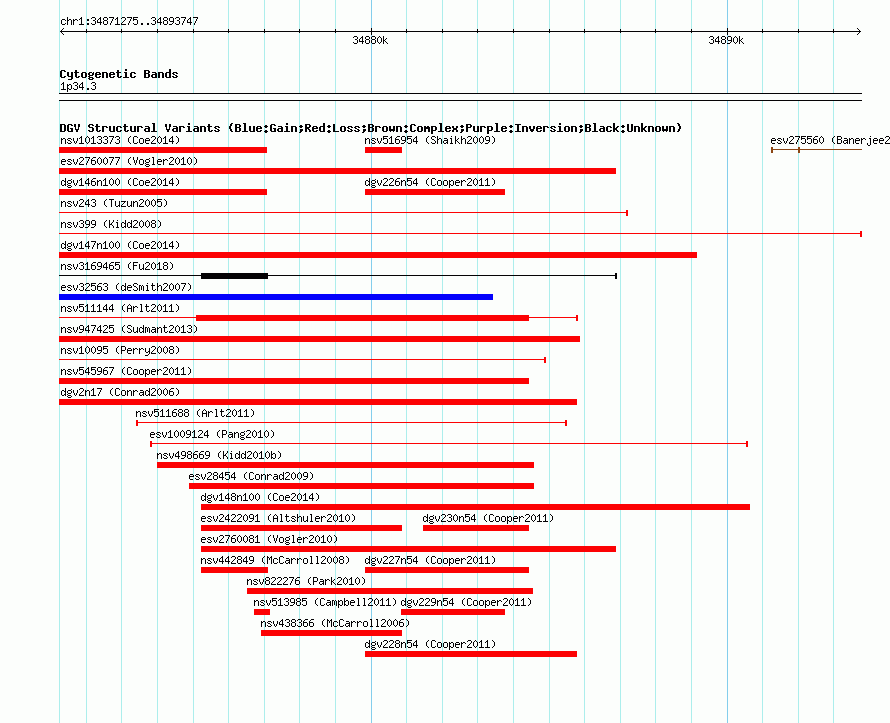890x723 pixels.
Task: Click the chr1:34871275..34893747 coordinates text
Action: coord(129,22)
